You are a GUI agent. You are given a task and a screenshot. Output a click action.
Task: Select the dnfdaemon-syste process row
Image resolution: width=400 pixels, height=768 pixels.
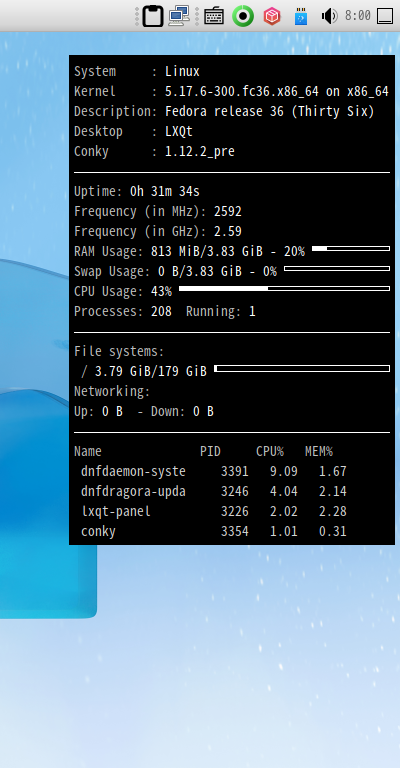[214, 472]
